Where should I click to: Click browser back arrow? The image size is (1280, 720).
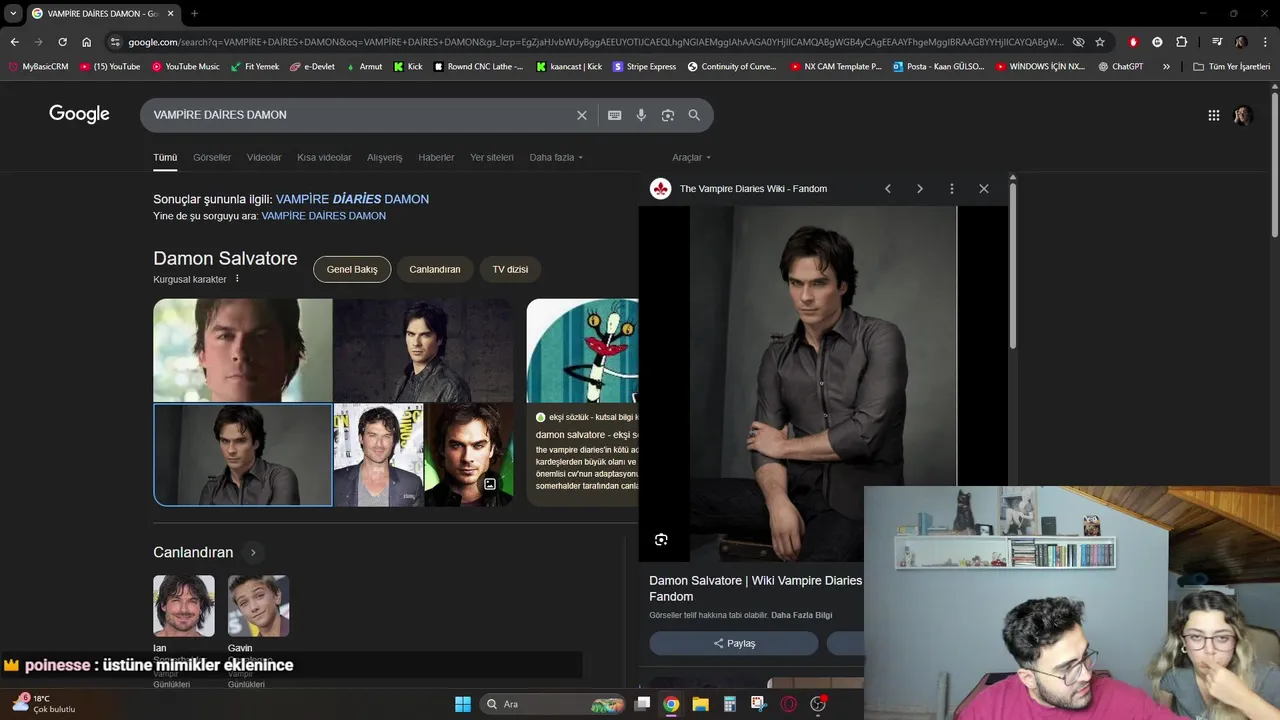pos(14,42)
